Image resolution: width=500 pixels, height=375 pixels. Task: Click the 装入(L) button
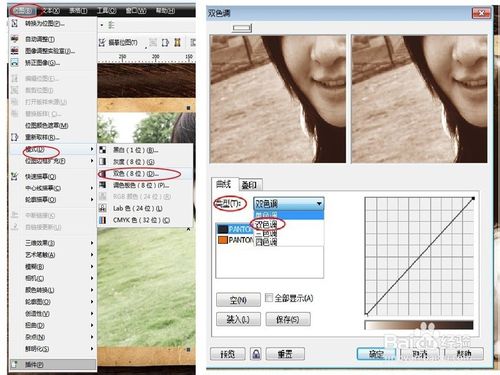[x=238, y=319]
